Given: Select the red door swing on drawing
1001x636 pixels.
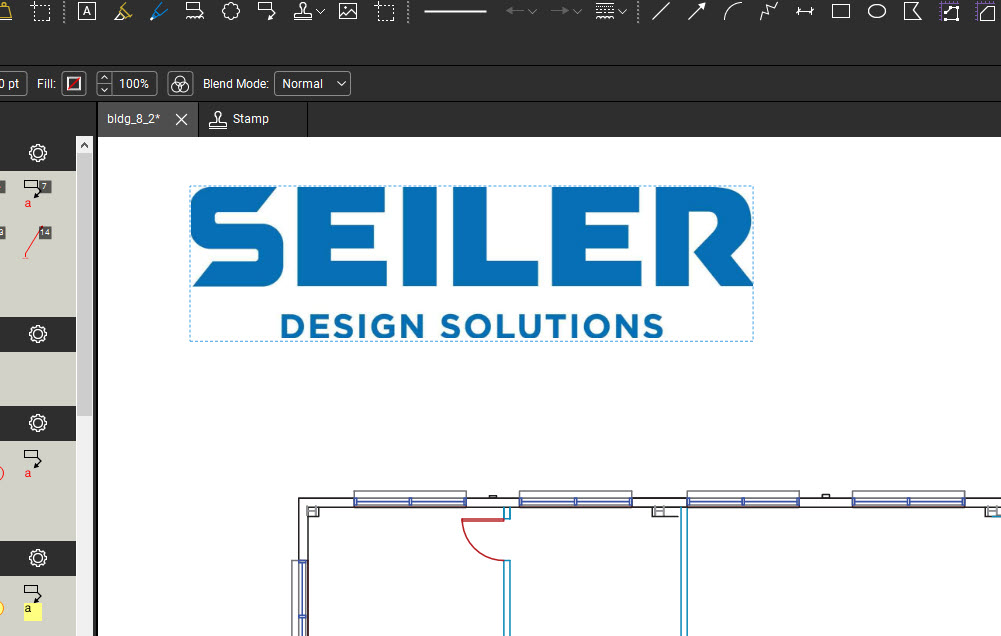Looking at the screenshot, I should coord(483,540).
